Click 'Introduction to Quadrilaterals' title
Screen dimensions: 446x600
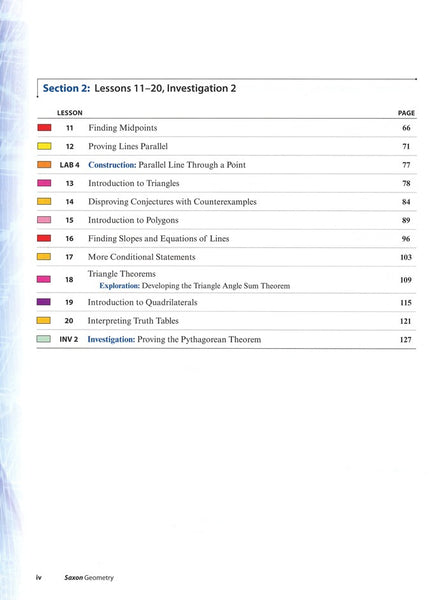tap(143, 302)
